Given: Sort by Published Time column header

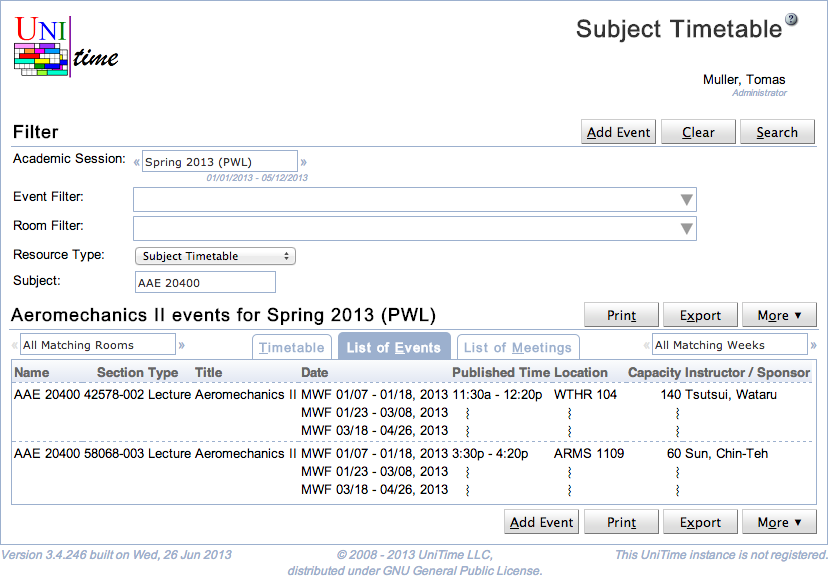Looking at the screenshot, I should pyautogui.click(x=501, y=372).
